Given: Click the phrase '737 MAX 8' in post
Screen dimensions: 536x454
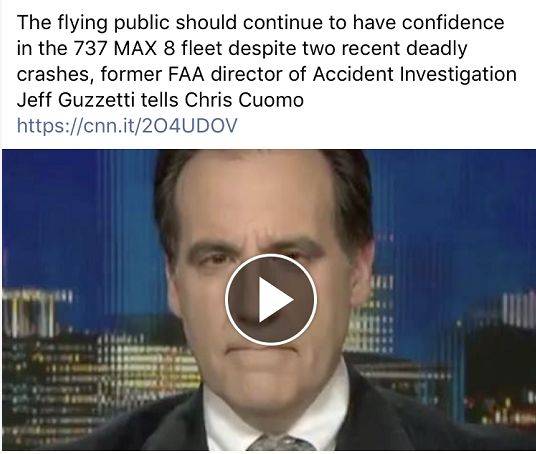Looking at the screenshot, I should (124, 48).
